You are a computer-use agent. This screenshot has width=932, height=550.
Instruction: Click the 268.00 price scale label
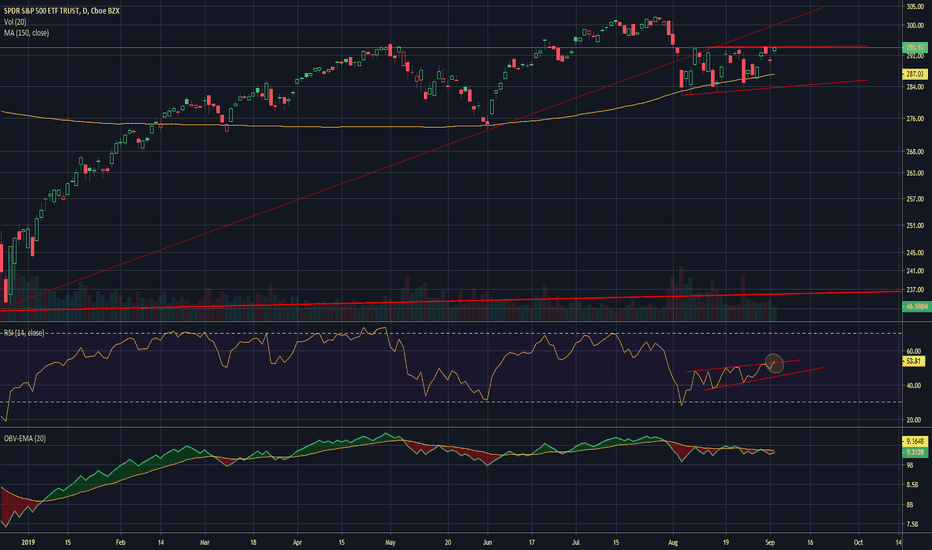[x=915, y=152]
